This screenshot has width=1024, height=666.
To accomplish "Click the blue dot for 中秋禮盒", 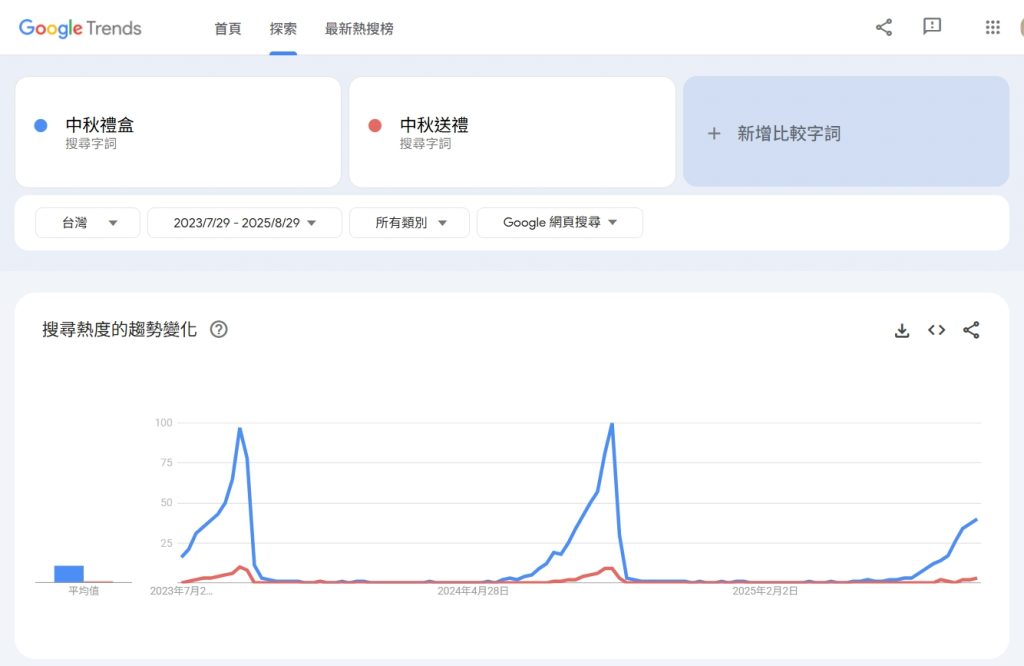I will (x=40, y=125).
